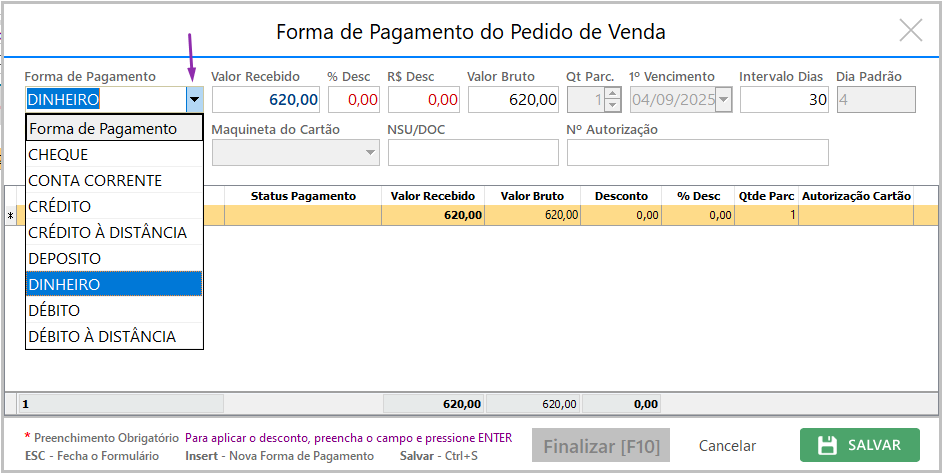Image resolution: width=942 pixels, height=475 pixels.
Task: Collapse the Forma de Pagamento dropdown arrow
Action: [x=194, y=100]
